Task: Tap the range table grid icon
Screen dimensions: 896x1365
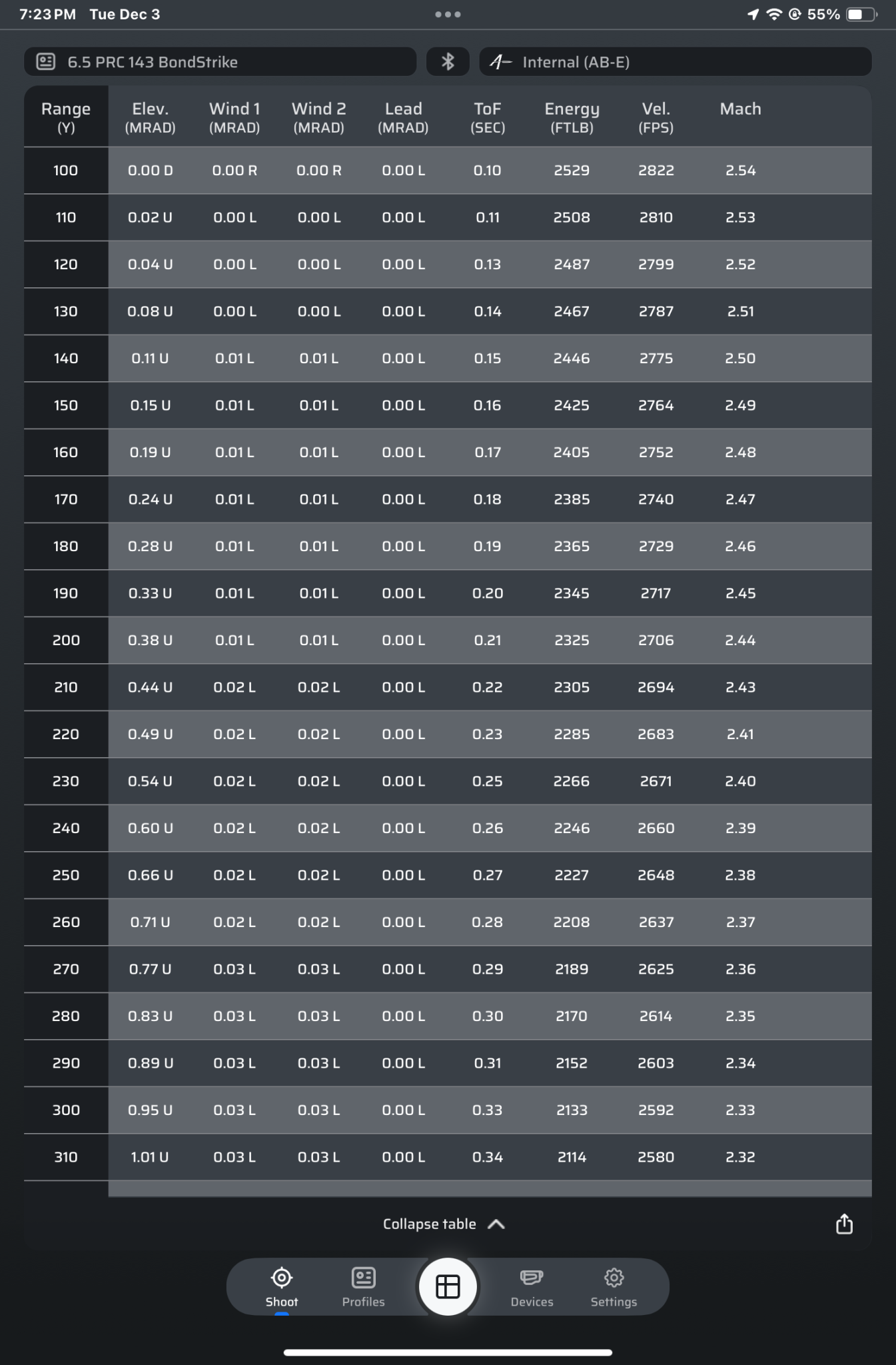Action: point(448,1286)
